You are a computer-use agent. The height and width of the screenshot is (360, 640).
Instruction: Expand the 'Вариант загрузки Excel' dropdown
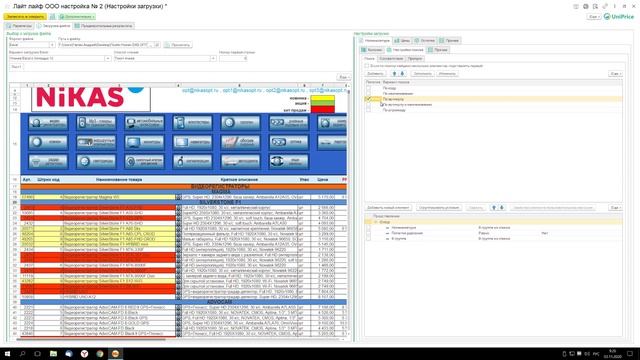107,58
